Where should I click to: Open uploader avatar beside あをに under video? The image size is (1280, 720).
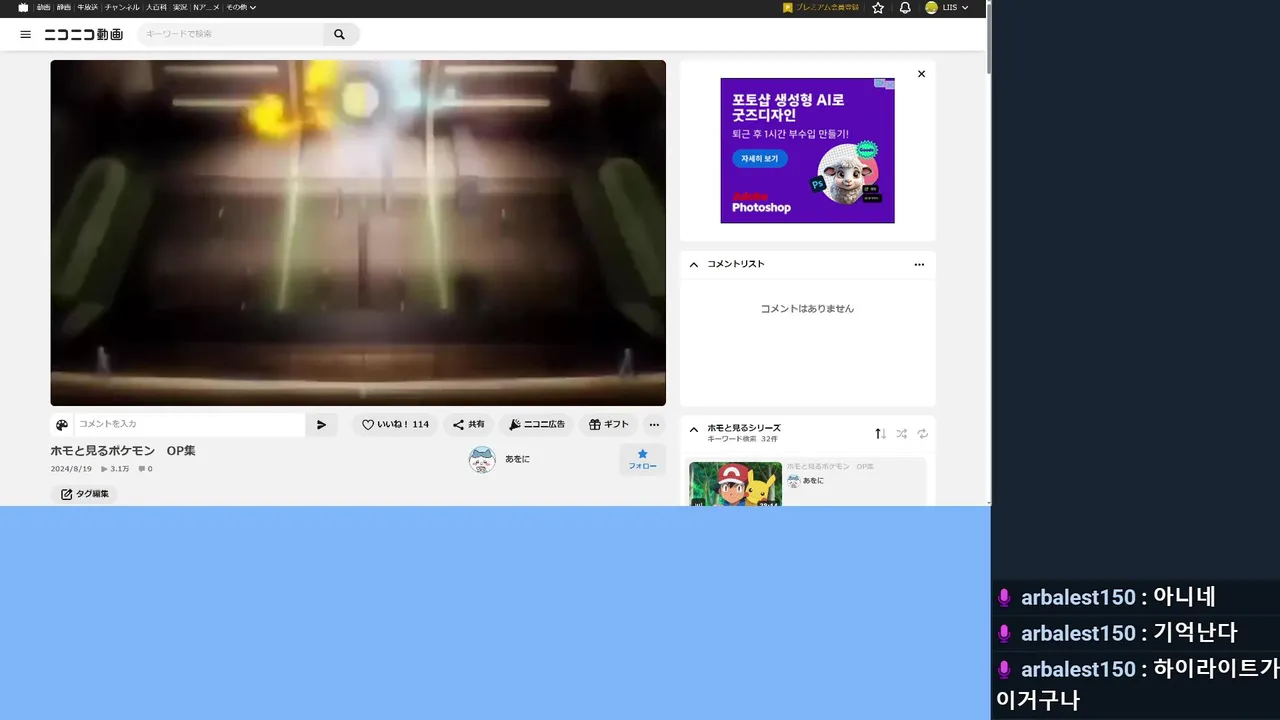click(x=482, y=460)
